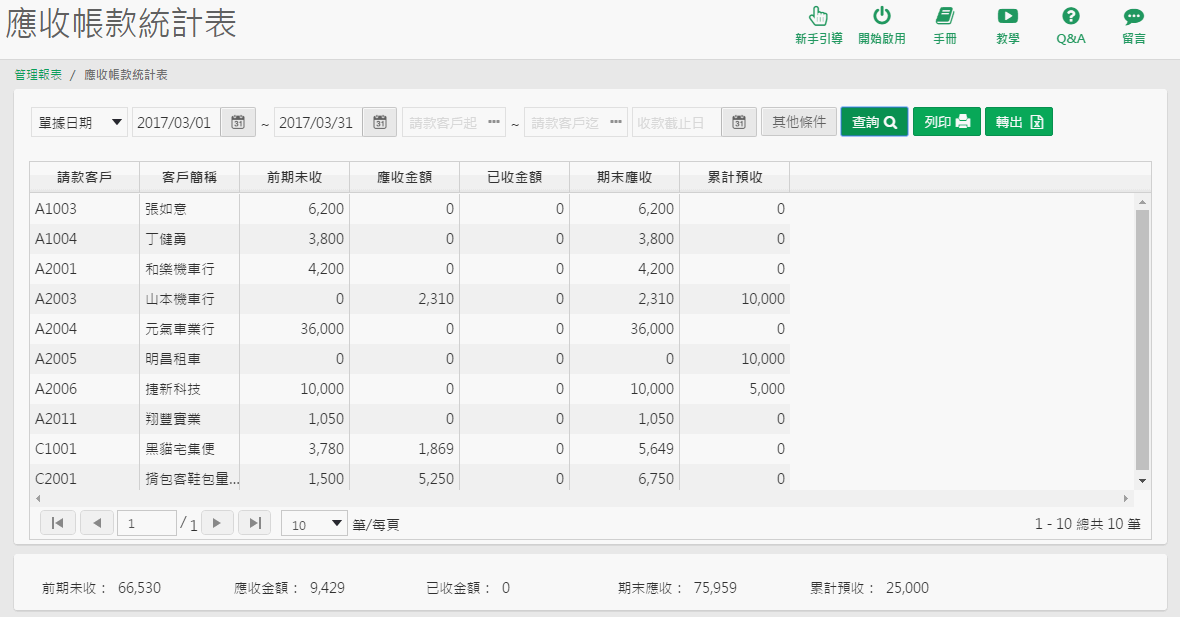Go to first page of results
Screen dimensions: 1180x617
point(57,523)
